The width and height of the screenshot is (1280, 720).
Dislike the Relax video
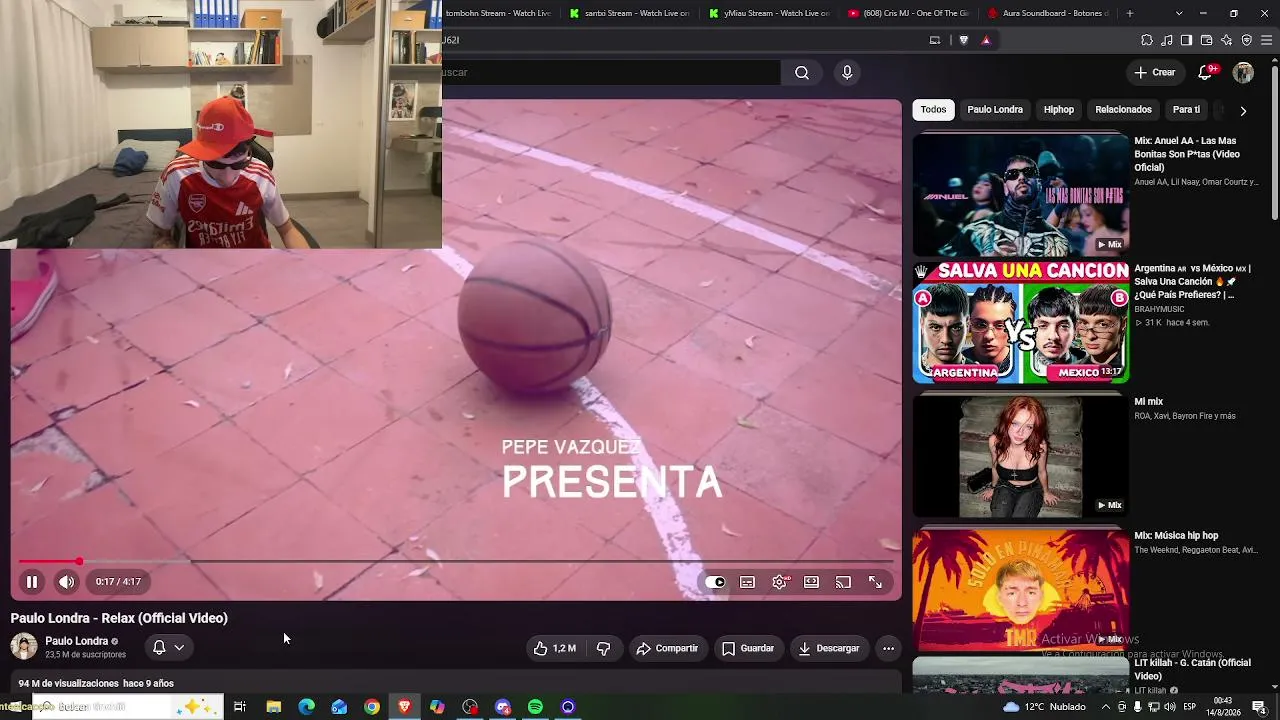pyautogui.click(x=603, y=648)
